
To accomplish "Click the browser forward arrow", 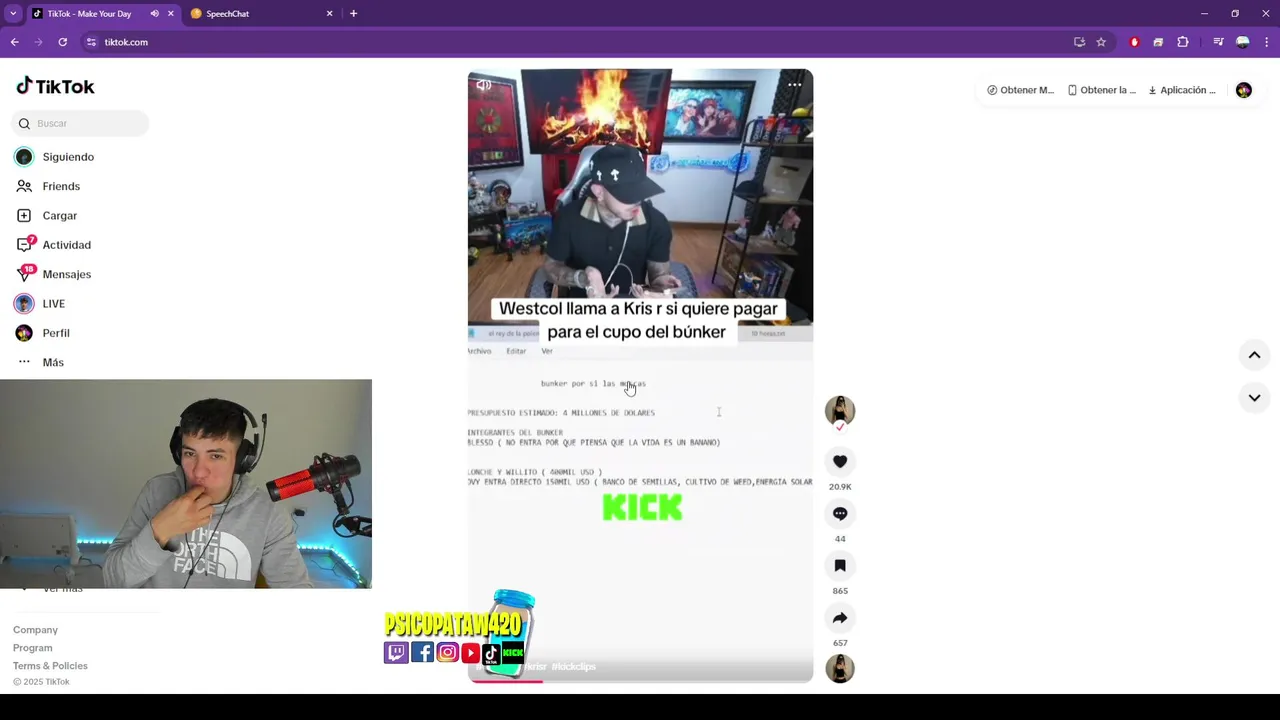I will point(39,42).
